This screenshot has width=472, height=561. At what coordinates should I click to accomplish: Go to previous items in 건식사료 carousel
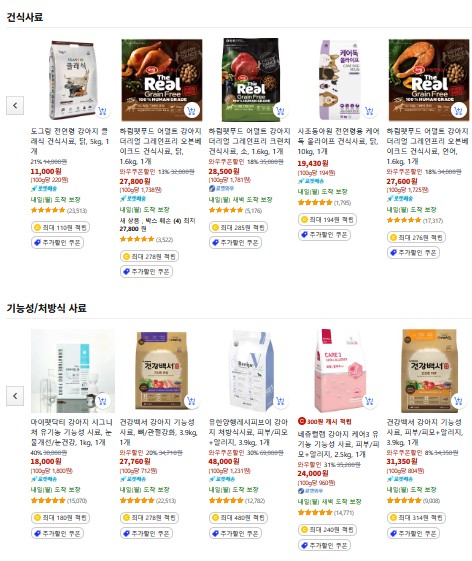15,106
